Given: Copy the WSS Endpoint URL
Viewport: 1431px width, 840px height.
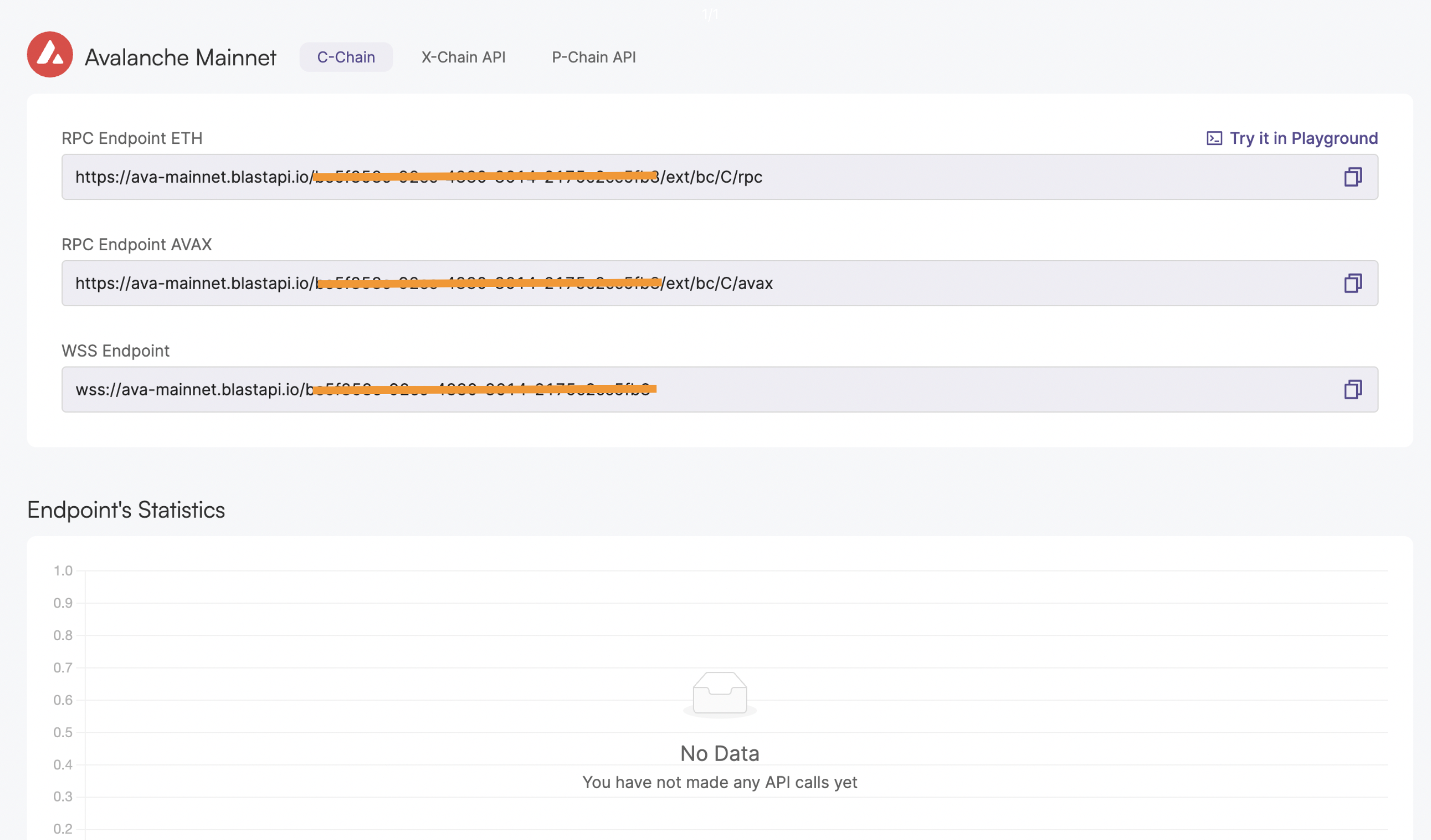Looking at the screenshot, I should [x=1353, y=389].
